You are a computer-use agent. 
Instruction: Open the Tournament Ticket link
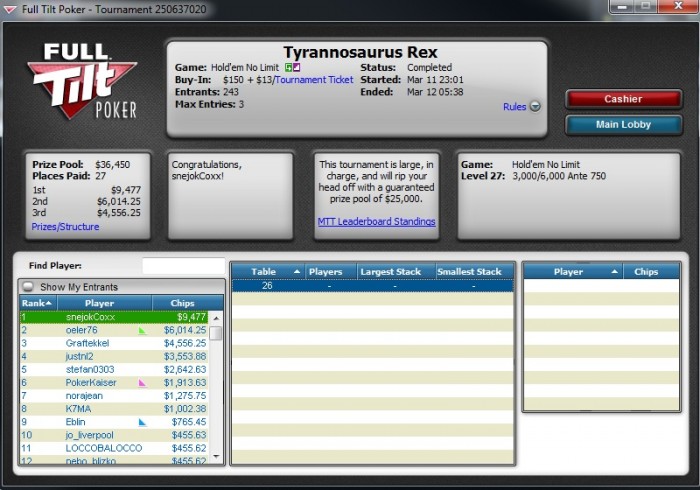point(314,80)
